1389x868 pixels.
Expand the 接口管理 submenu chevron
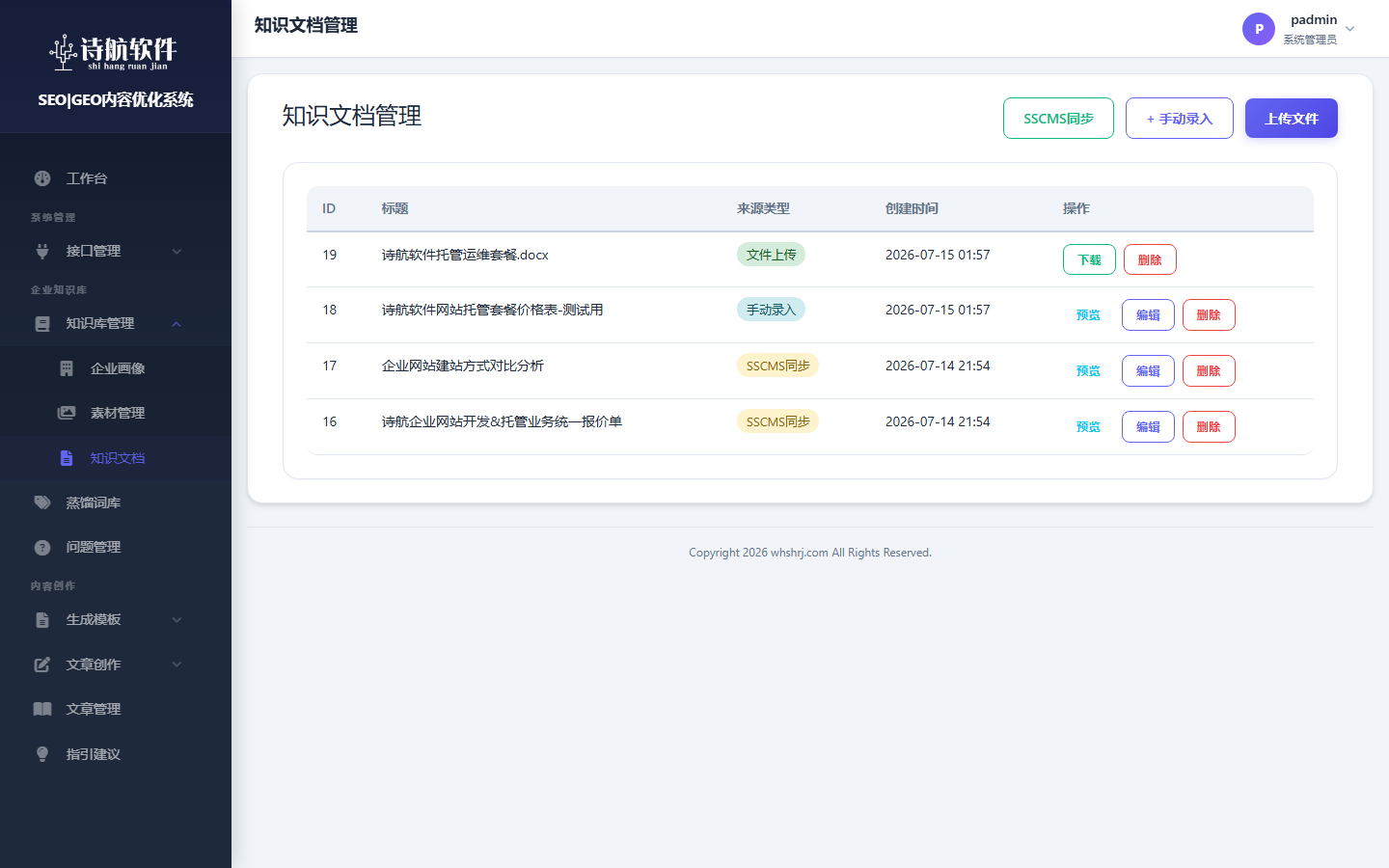(x=177, y=251)
